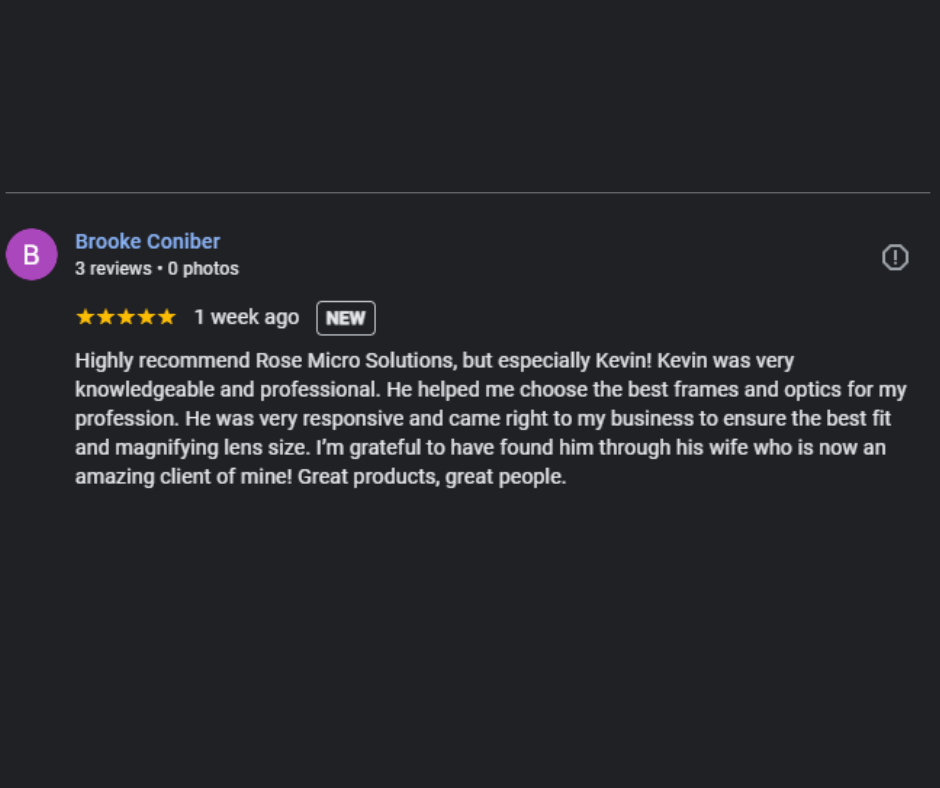The height and width of the screenshot is (788, 940).
Task: Click the fifth gold star
Action: pos(167,317)
